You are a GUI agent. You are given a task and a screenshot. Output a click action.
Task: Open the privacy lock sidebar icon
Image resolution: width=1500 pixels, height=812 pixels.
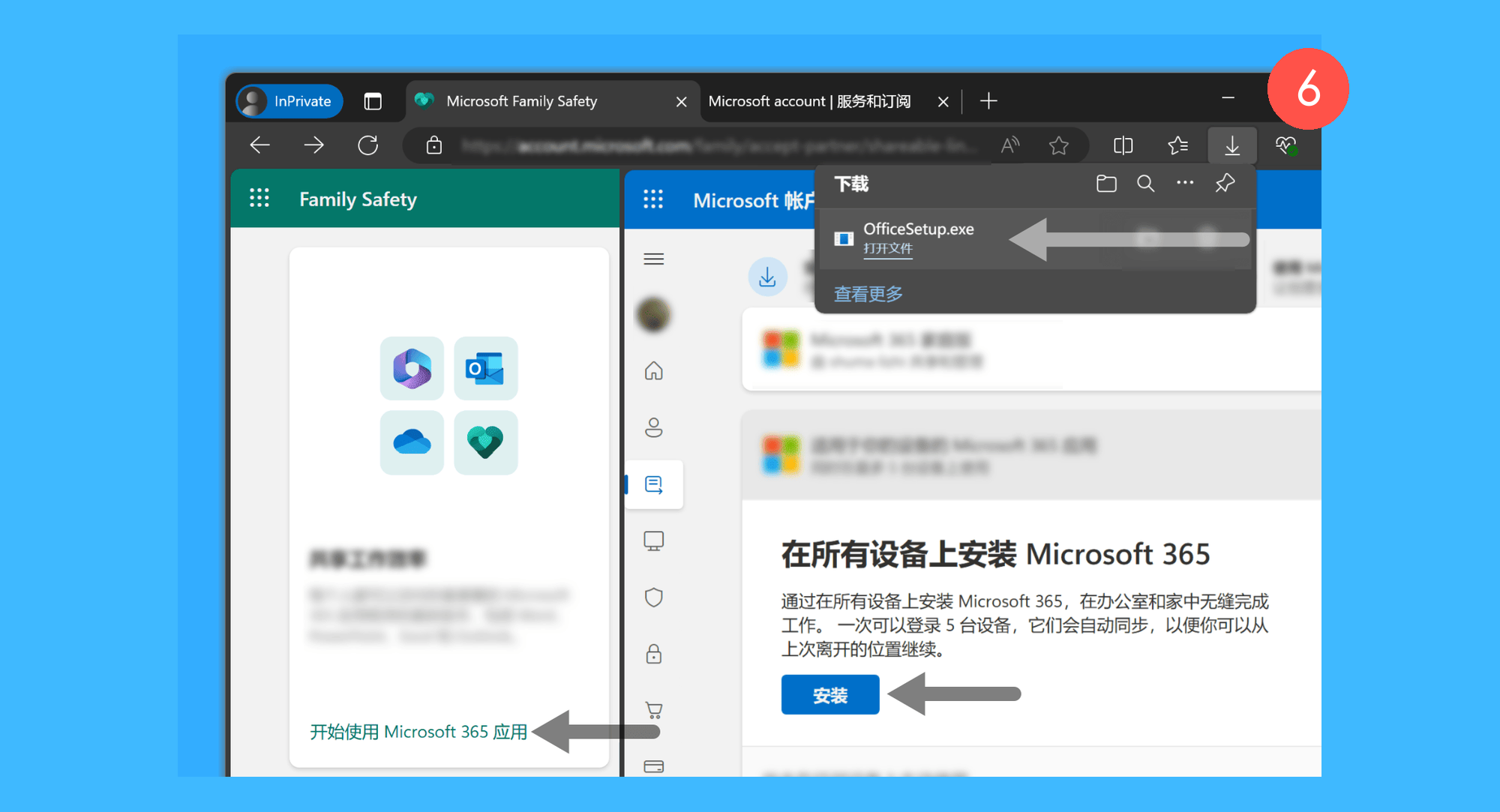click(x=654, y=654)
